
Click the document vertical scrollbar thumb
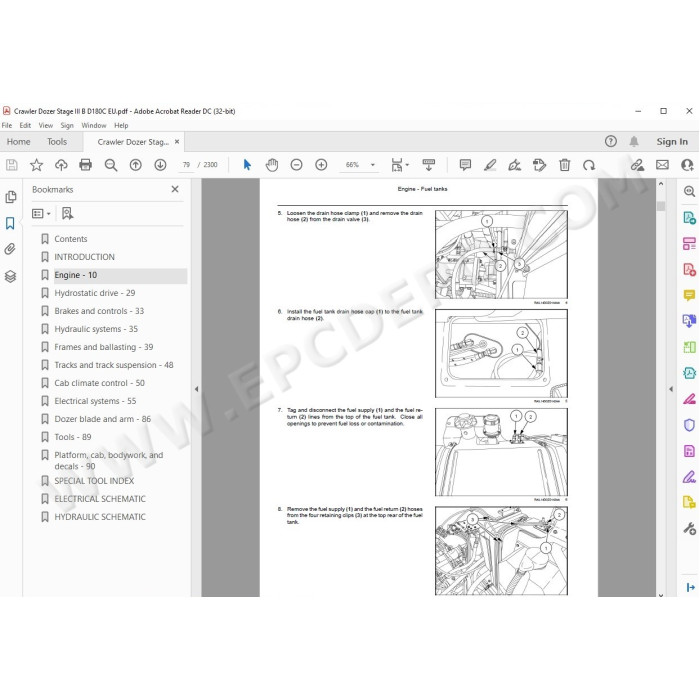661,206
